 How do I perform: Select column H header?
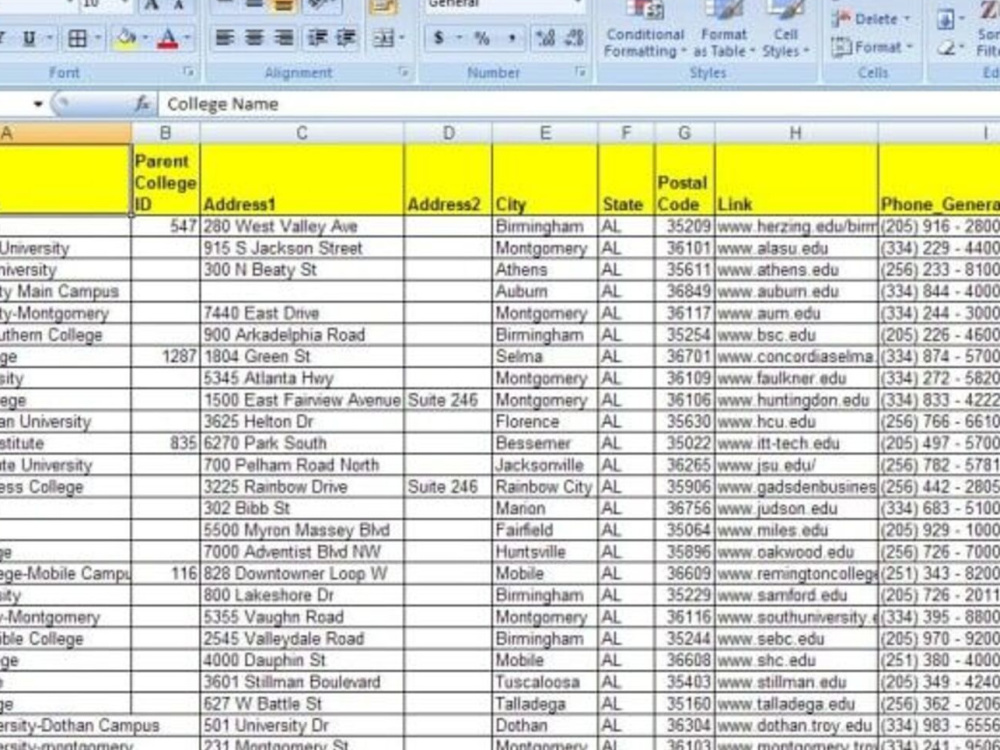[x=796, y=133]
